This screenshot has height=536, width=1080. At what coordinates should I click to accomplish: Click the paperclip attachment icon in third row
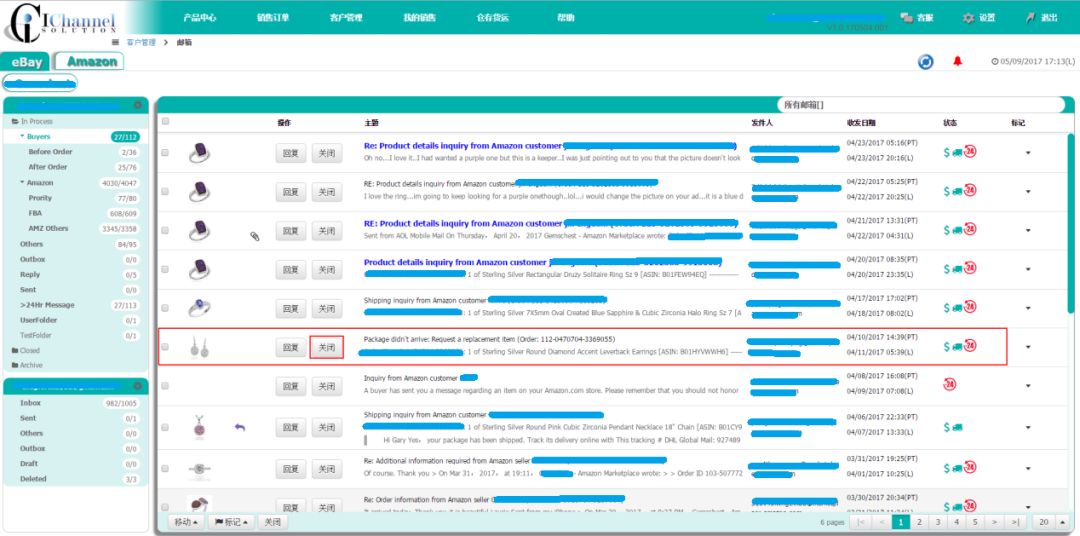pyautogui.click(x=254, y=236)
